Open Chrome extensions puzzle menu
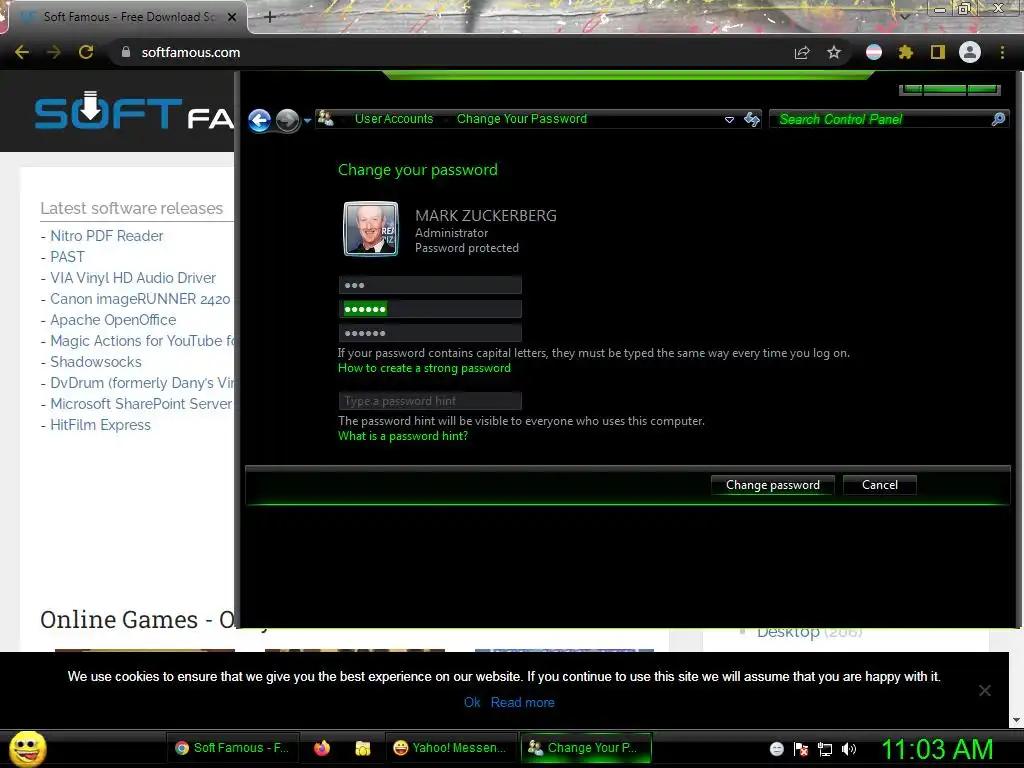Image resolution: width=1024 pixels, height=768 pixels. [x=906, y=52]
